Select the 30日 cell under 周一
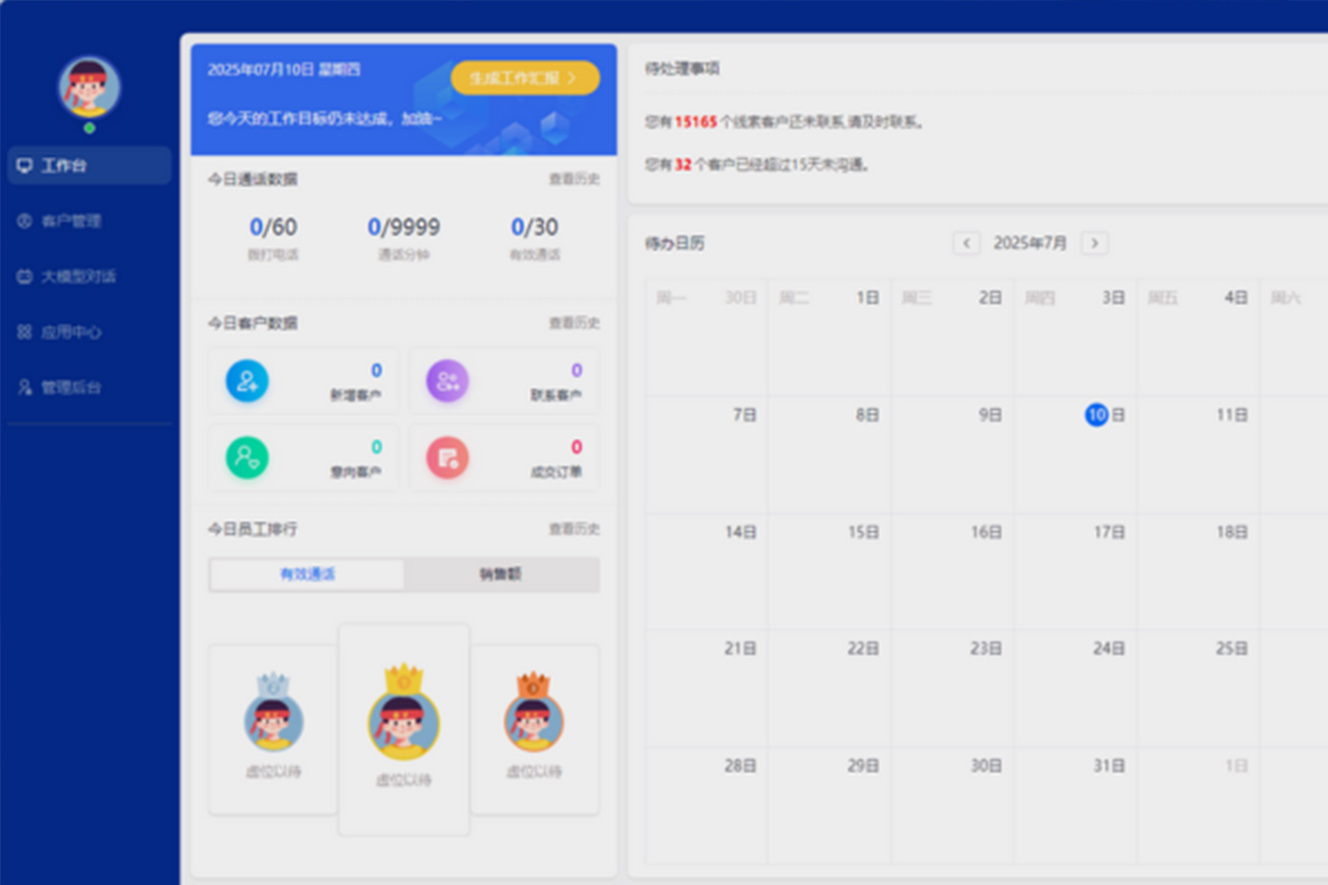 (706, 338)
